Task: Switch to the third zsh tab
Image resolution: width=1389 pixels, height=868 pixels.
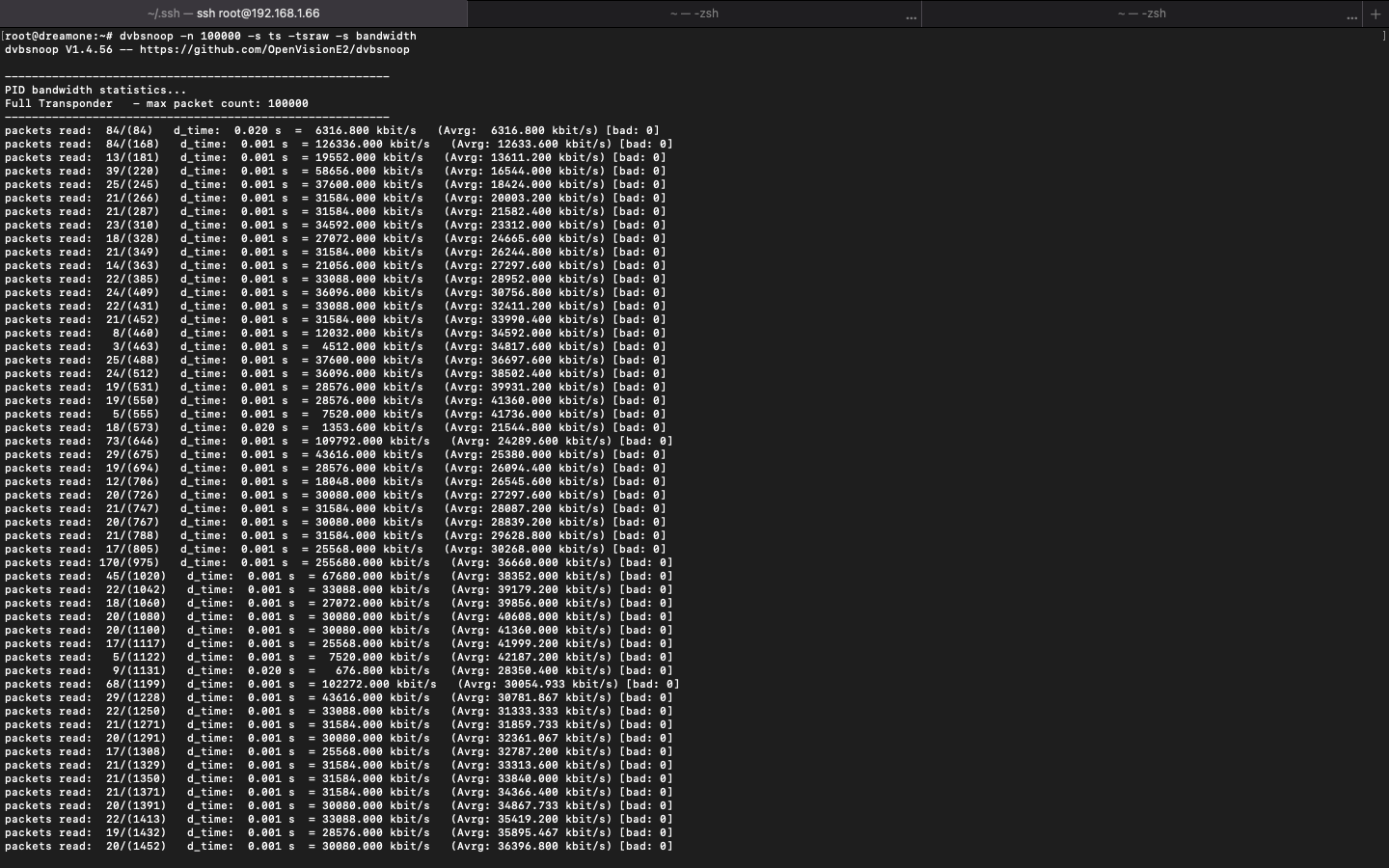Action: [1141, 14]
